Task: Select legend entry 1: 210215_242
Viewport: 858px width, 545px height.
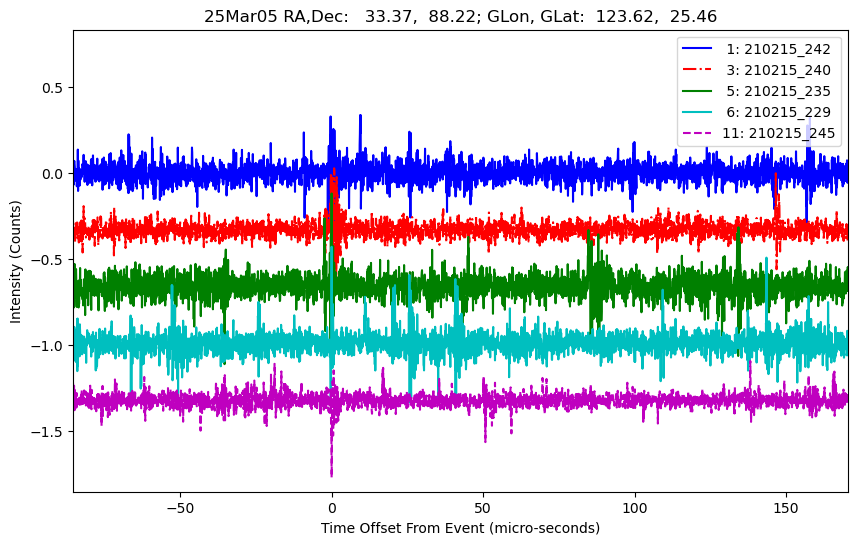Action: tap(757, 49)
